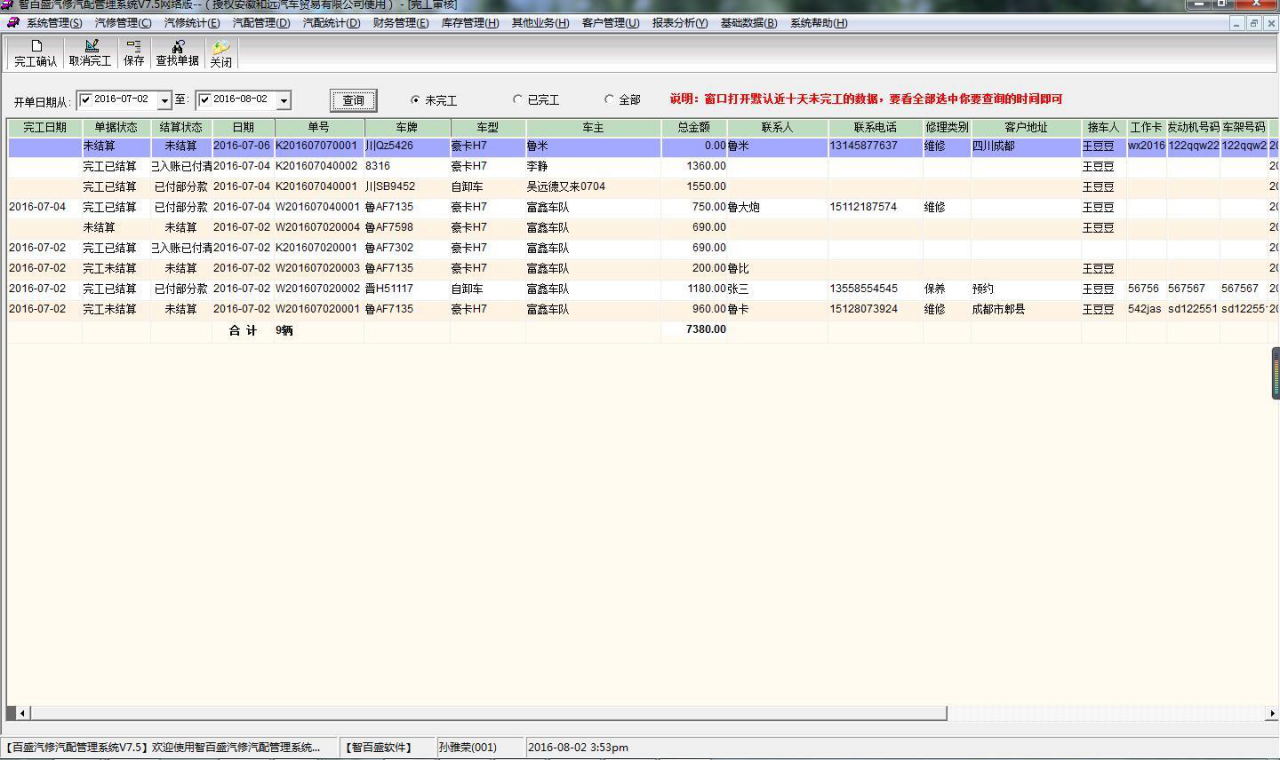
Task: Click total amount 7380.00
Action: tap(706, 329)
